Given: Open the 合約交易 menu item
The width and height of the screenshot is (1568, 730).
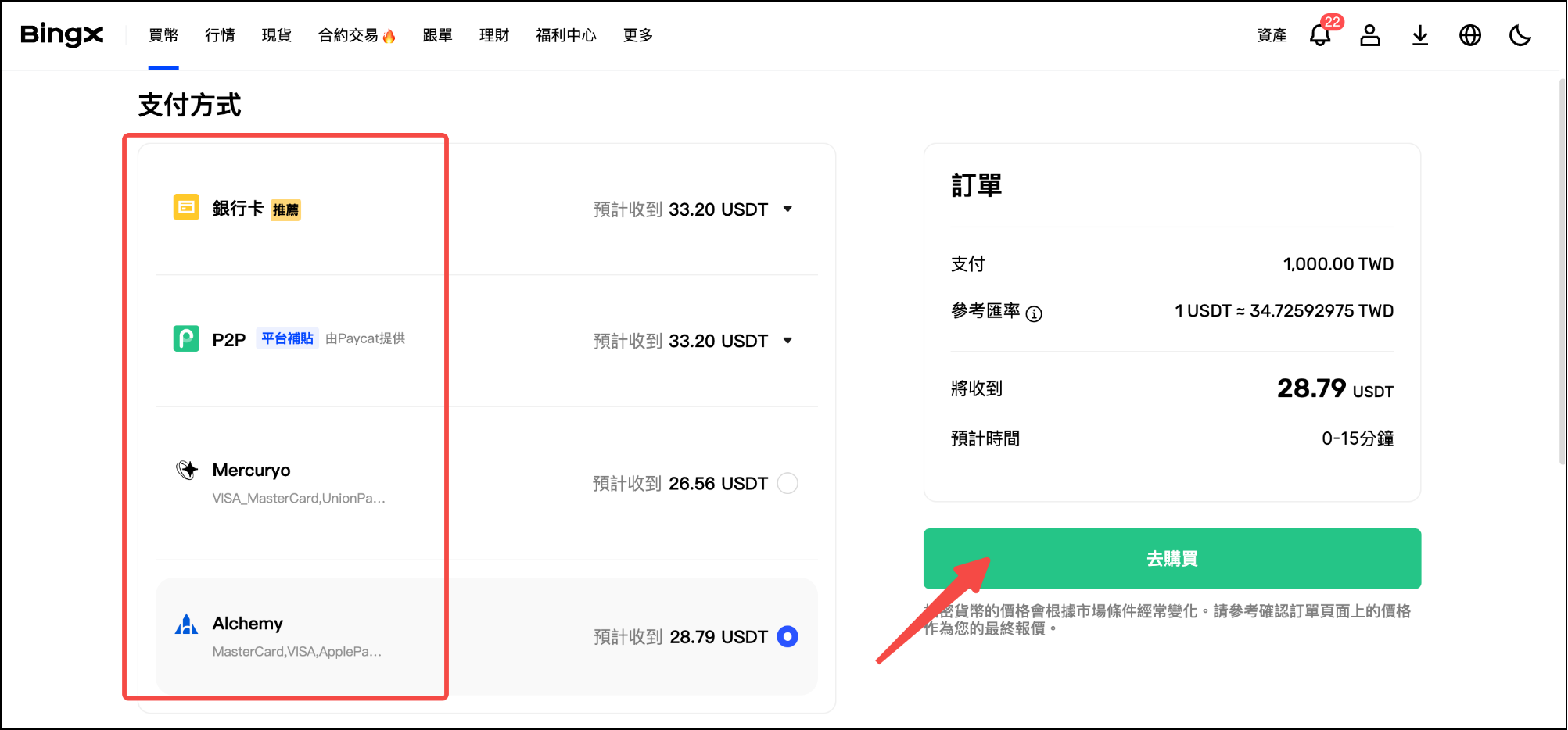Looking at the screenshot, I should (349, 35).
